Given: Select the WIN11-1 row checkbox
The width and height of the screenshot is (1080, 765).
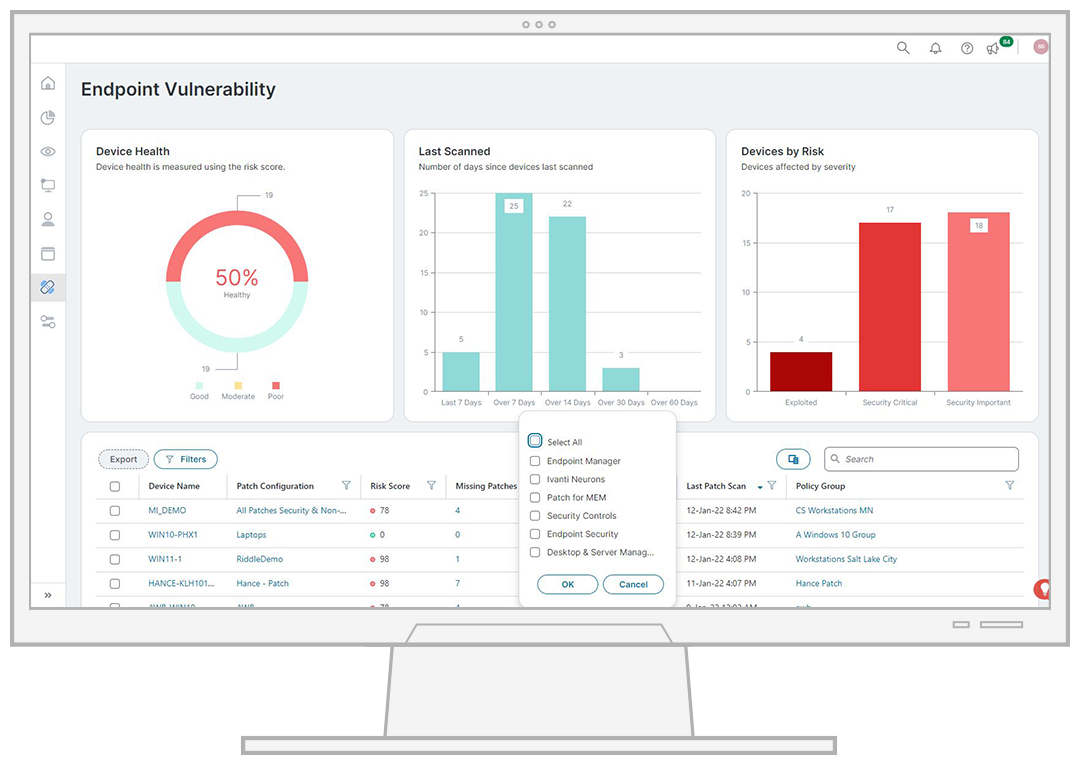Looking at the screenshot, I should (x=115, y=559).
